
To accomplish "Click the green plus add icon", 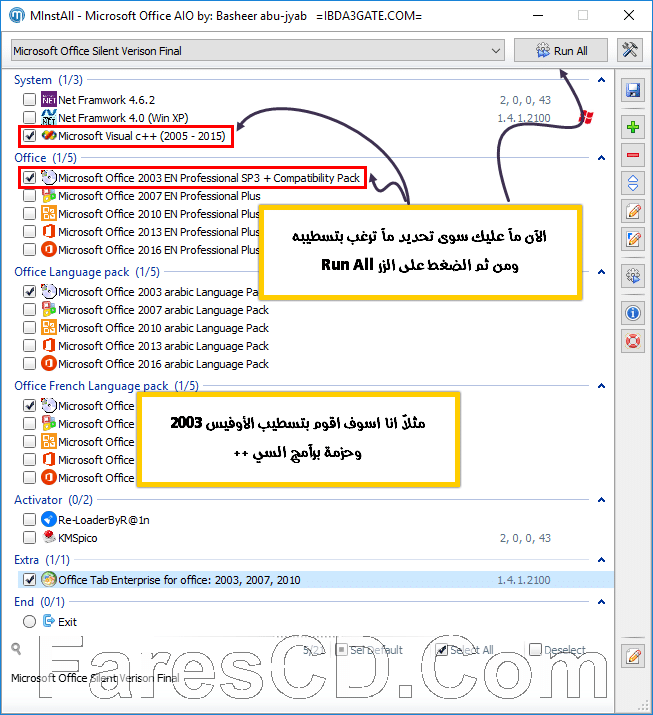I will (632, 127).
